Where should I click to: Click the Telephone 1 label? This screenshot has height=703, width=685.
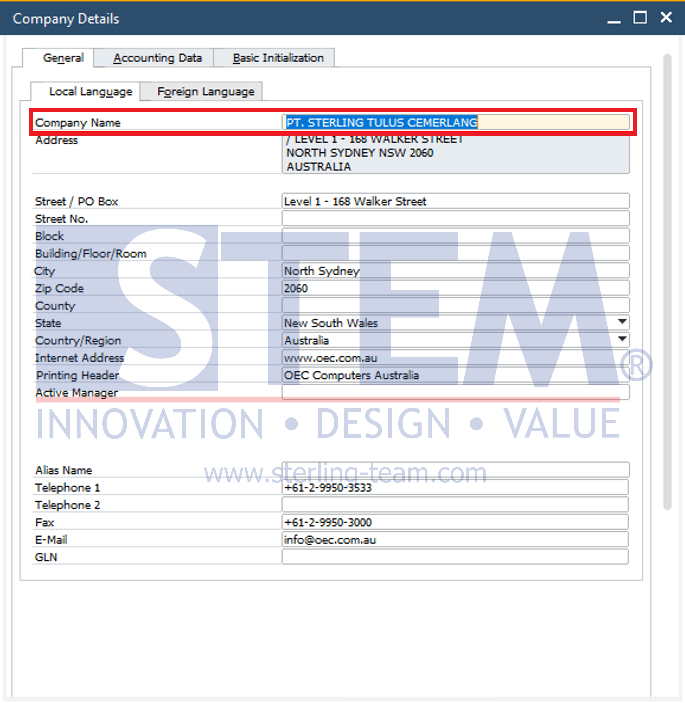[67, 487]
